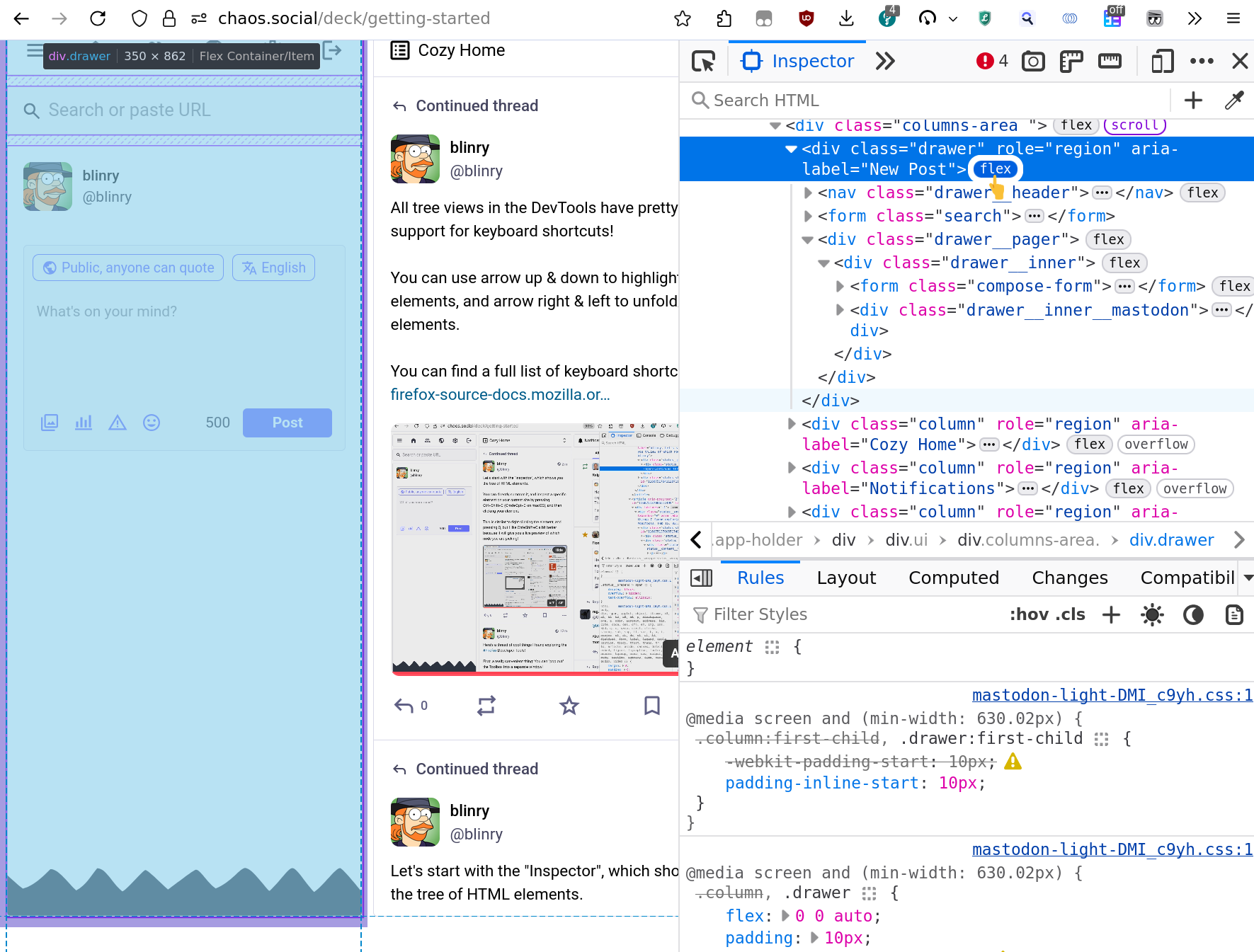Bookmark blinry's post

point(652,706)
